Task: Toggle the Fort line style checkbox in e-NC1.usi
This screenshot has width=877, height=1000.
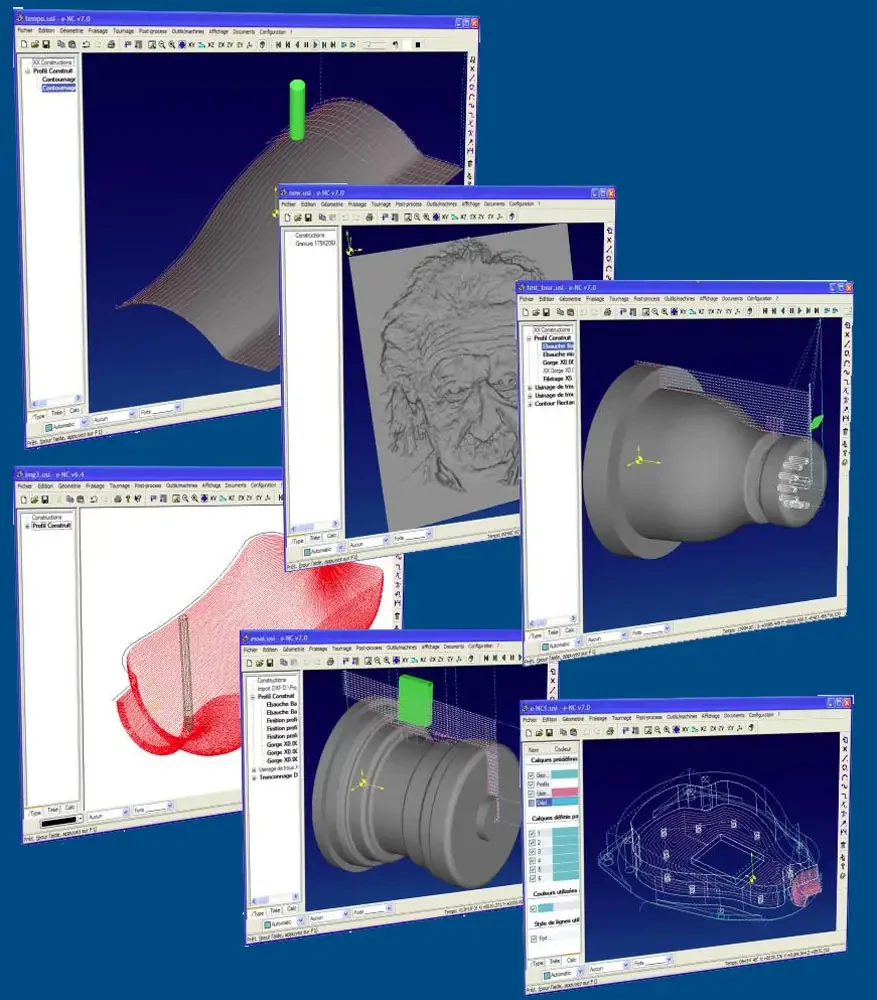Action: 534,939
